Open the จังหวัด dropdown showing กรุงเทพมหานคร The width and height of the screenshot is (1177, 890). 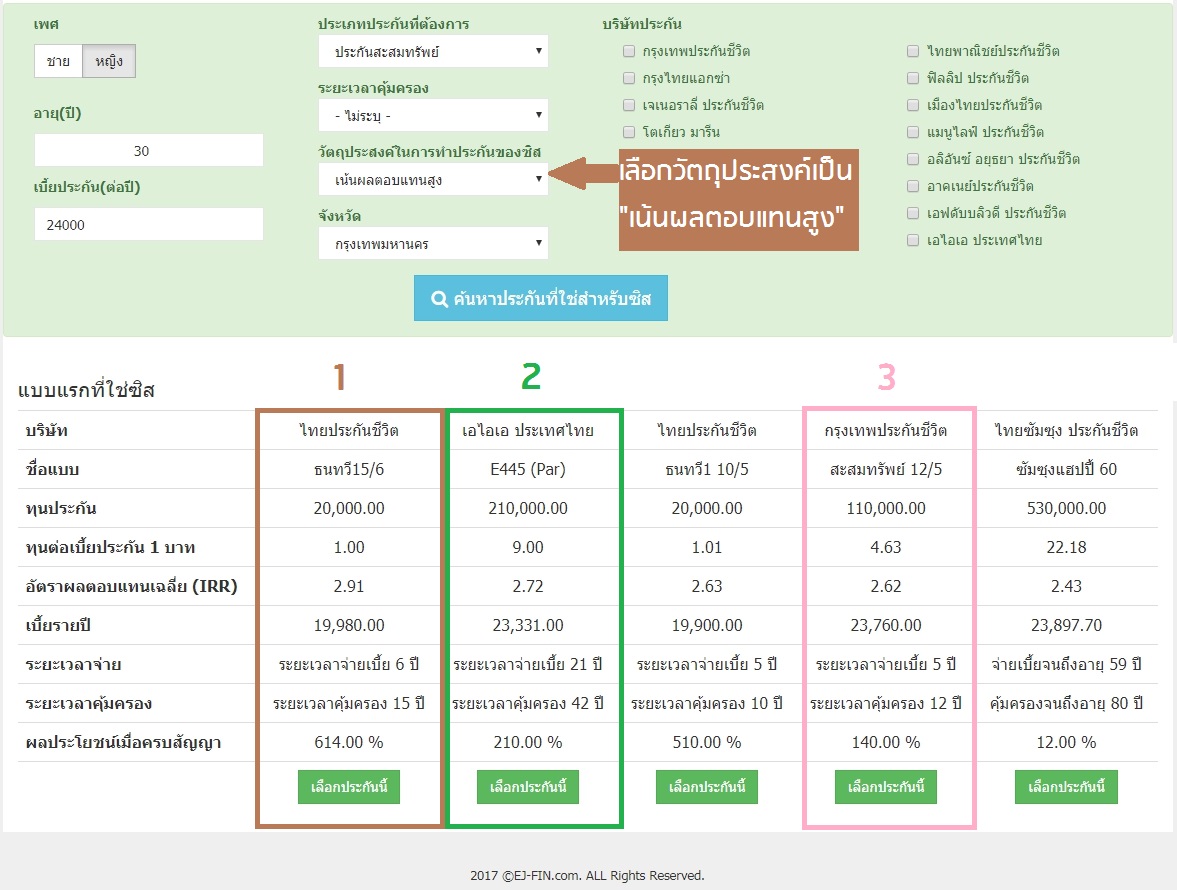[433, 243]
